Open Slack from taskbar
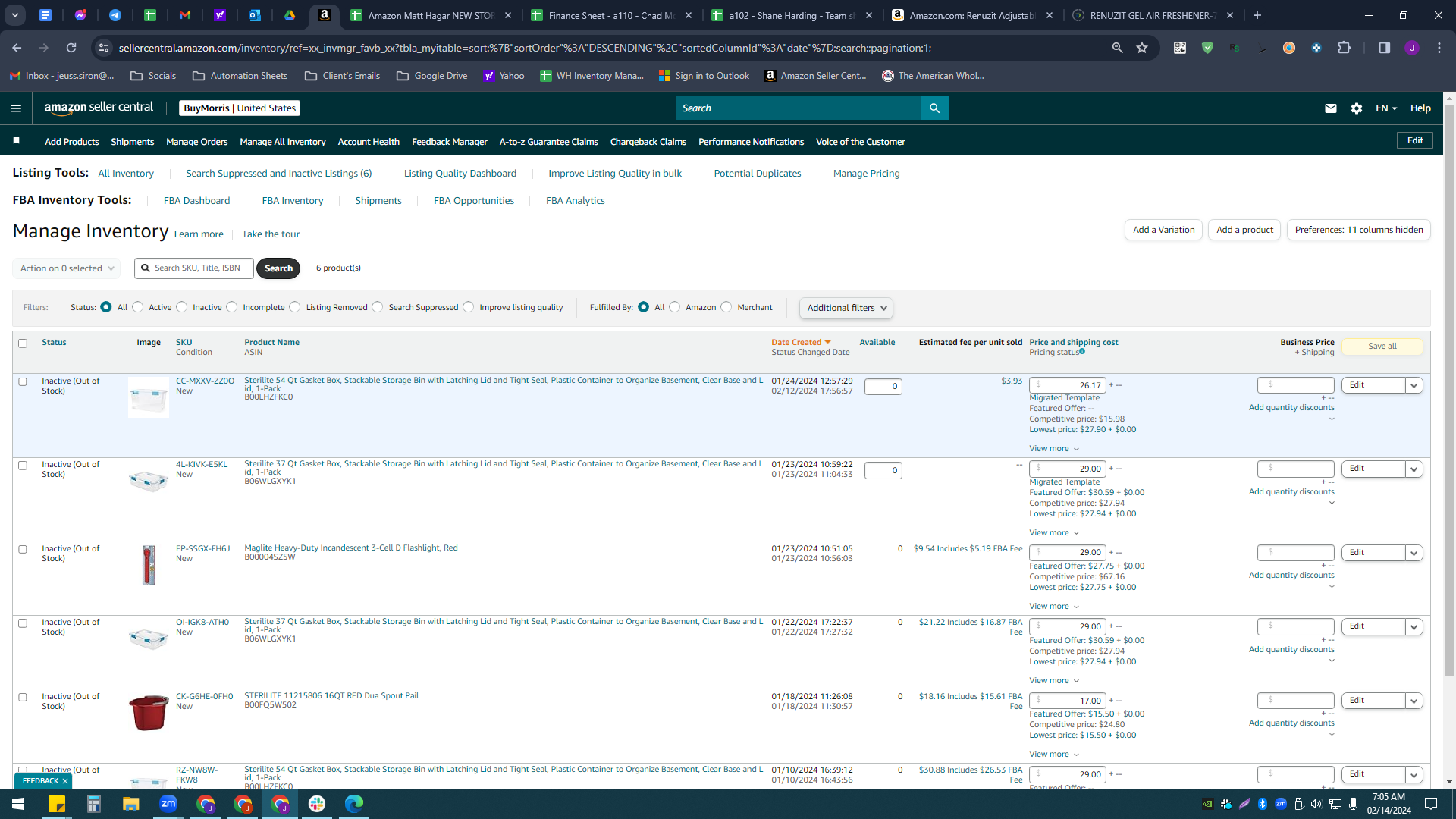This screenshot has height=819, width=1456. 317,804
